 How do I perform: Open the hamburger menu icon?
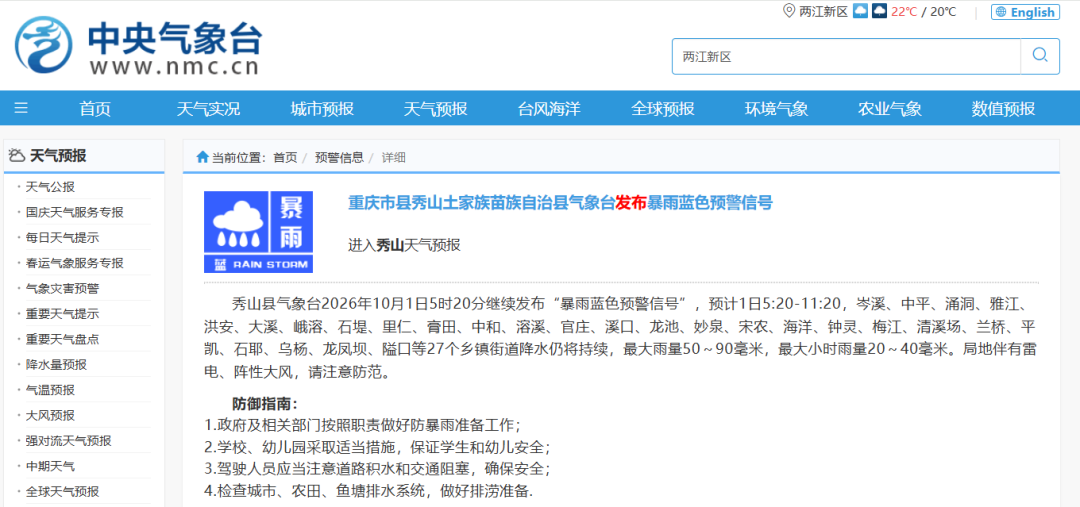[21, 108]
